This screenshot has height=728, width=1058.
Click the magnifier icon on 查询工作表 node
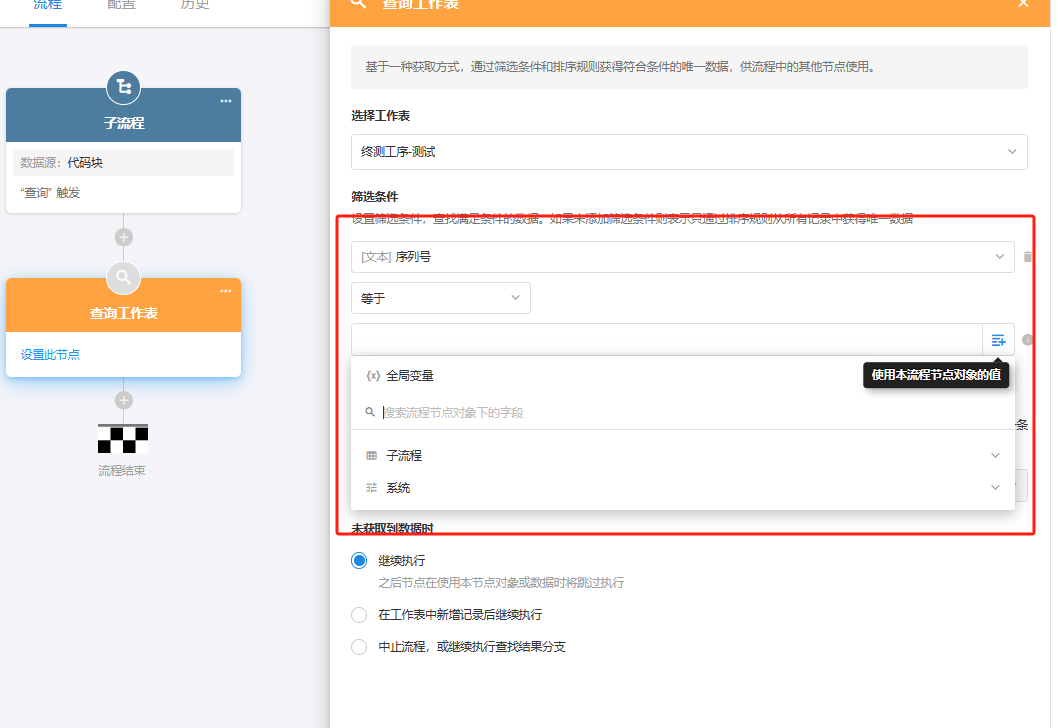coord(124,278)
